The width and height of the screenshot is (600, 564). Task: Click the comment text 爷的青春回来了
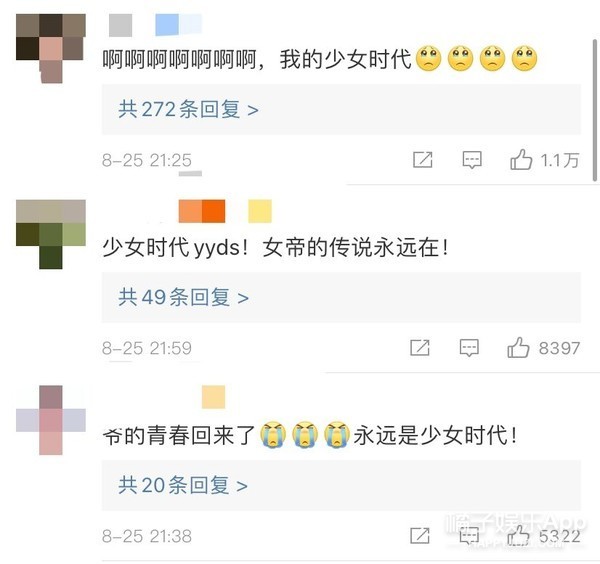[179, 435]
